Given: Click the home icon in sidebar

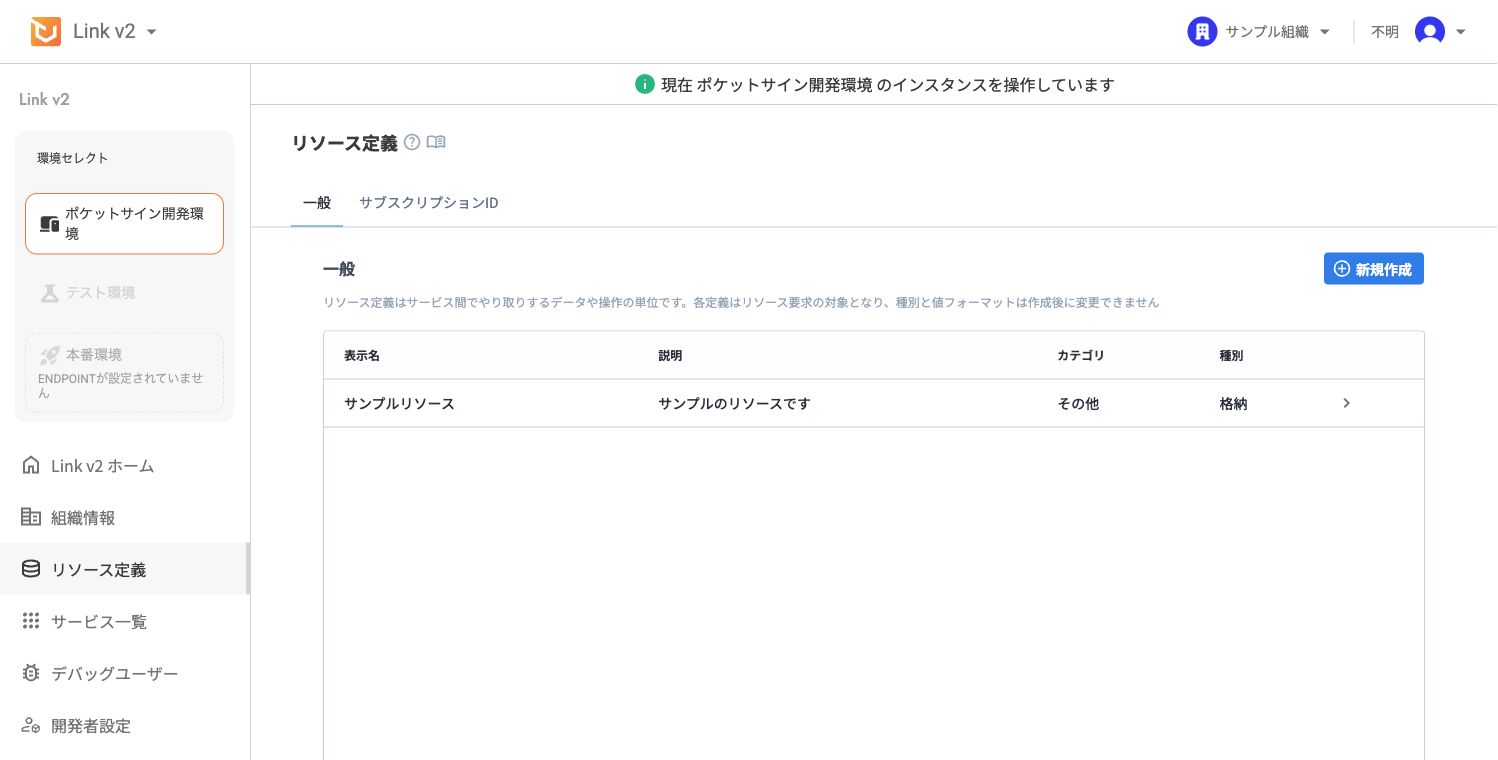Looking at the screenshot, I should click(x=31, y=466).
